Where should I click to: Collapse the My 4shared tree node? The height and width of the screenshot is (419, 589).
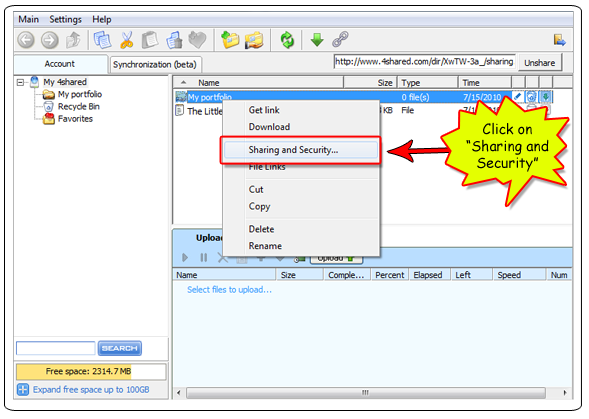tap(21, 82)
